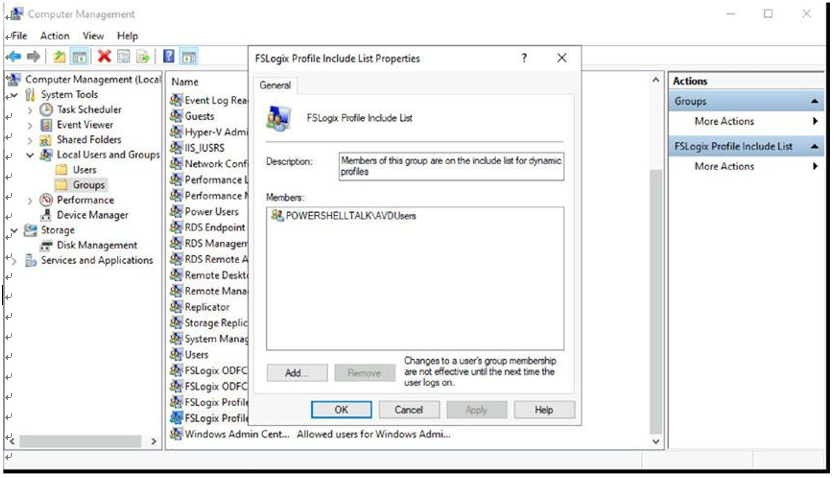Select the RDS Endpoint Servers group row
Screen dimensions: 836x478
209,227
